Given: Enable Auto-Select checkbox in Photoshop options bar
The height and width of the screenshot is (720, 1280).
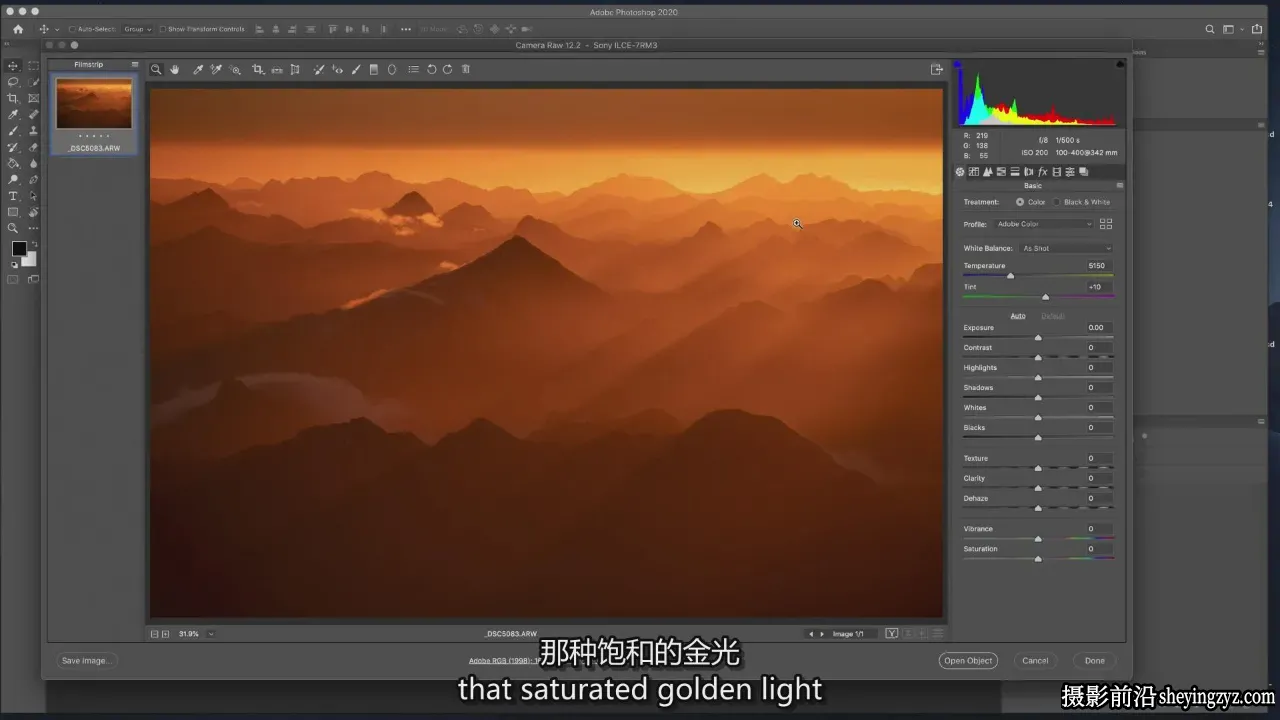Looking at the screenshot, I should [x=72, y=29].
